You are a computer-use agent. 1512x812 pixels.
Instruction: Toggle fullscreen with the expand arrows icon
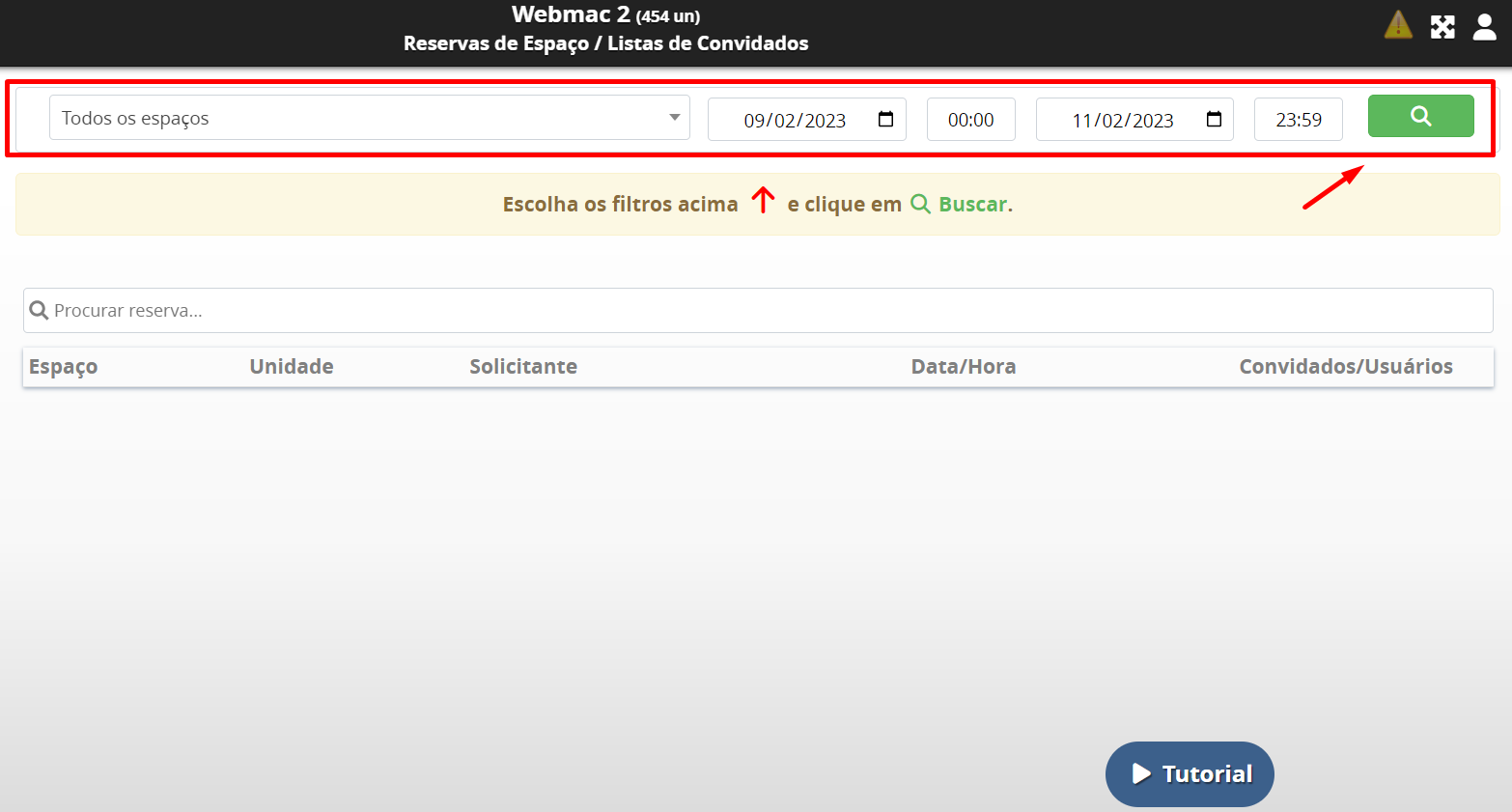click(1442, 27)
